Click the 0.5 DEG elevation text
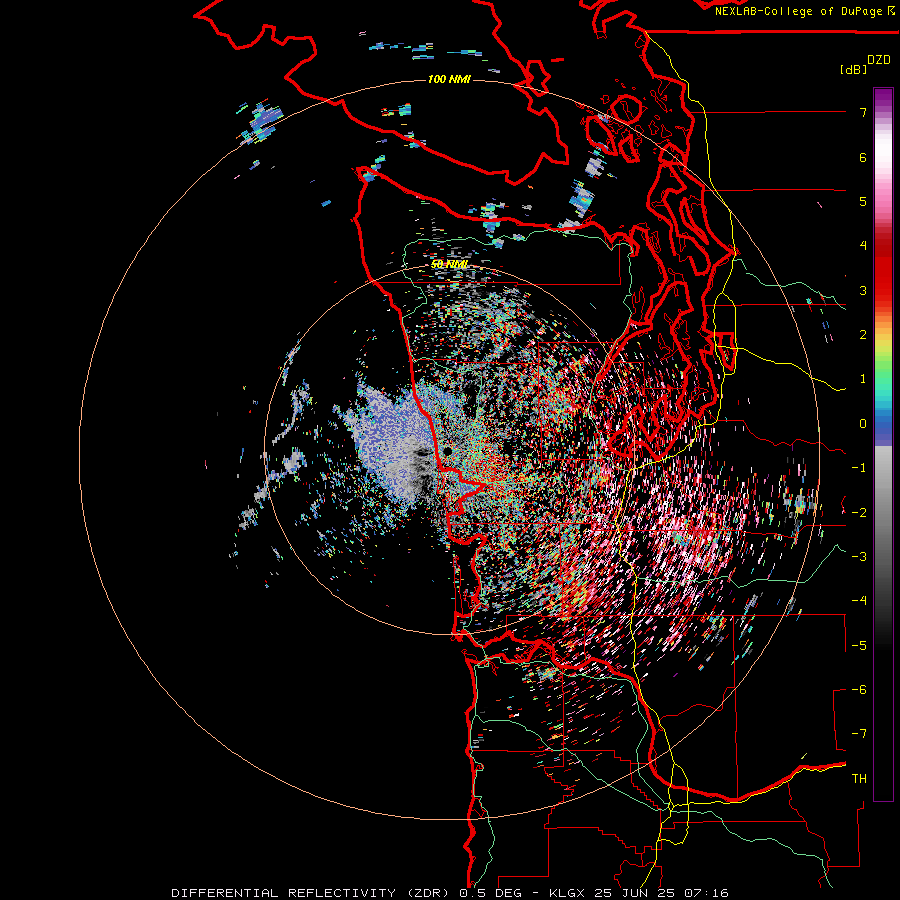900x900 pixels. point(490,893)
